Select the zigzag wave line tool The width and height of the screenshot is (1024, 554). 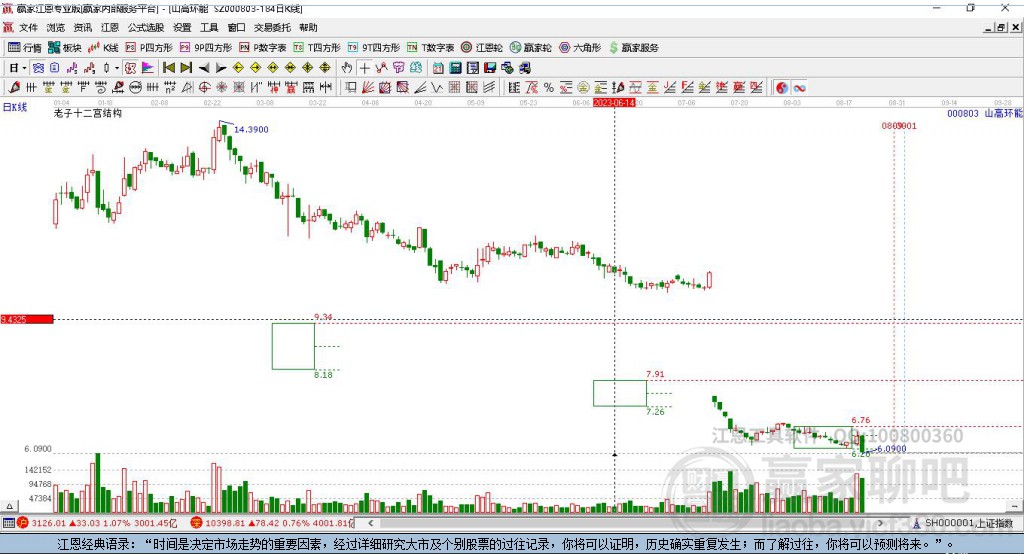[x=437, y=88]
